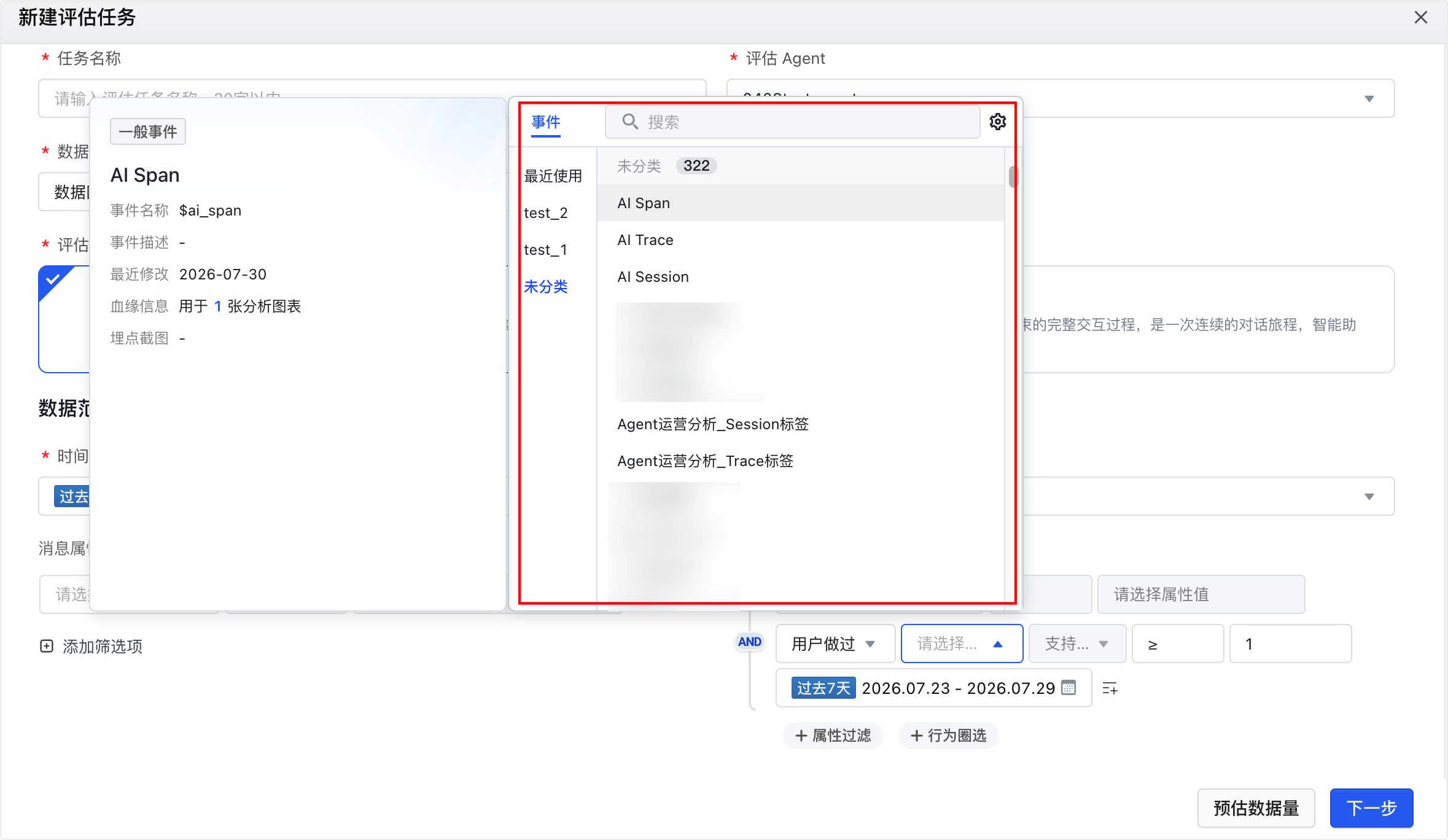Choose AI Span event

point(800,203)
